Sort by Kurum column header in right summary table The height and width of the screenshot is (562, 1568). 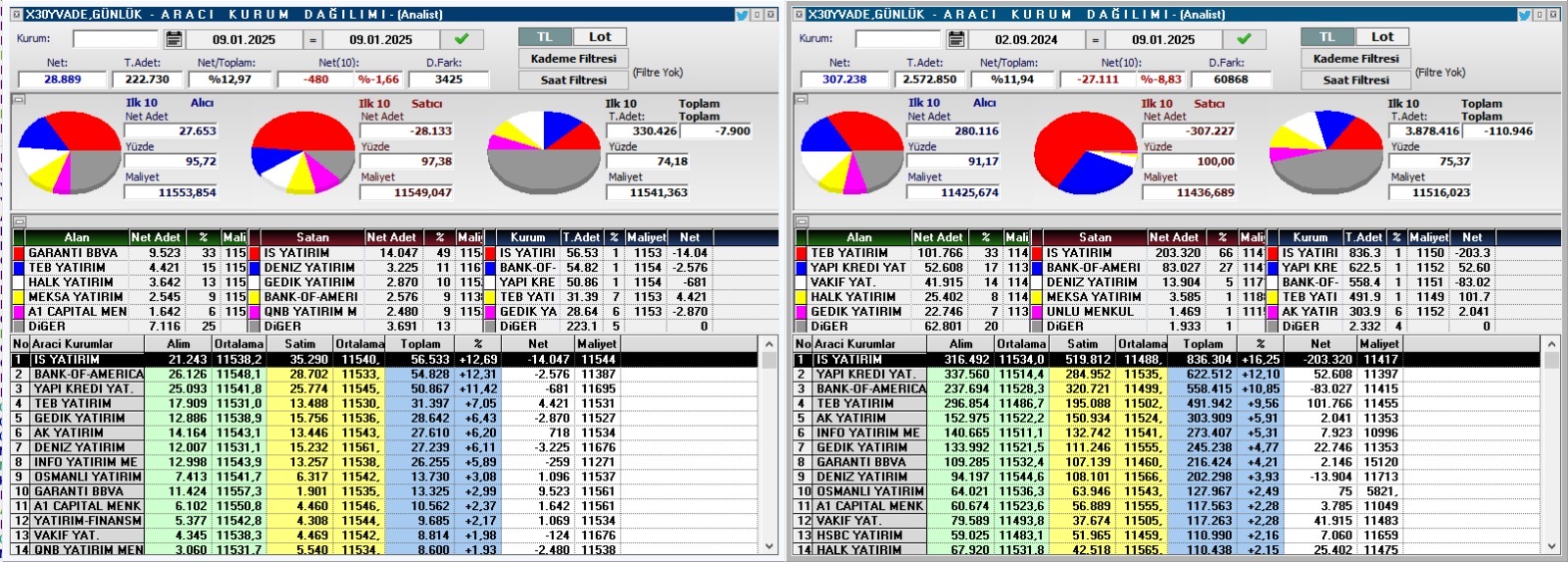1310,237
